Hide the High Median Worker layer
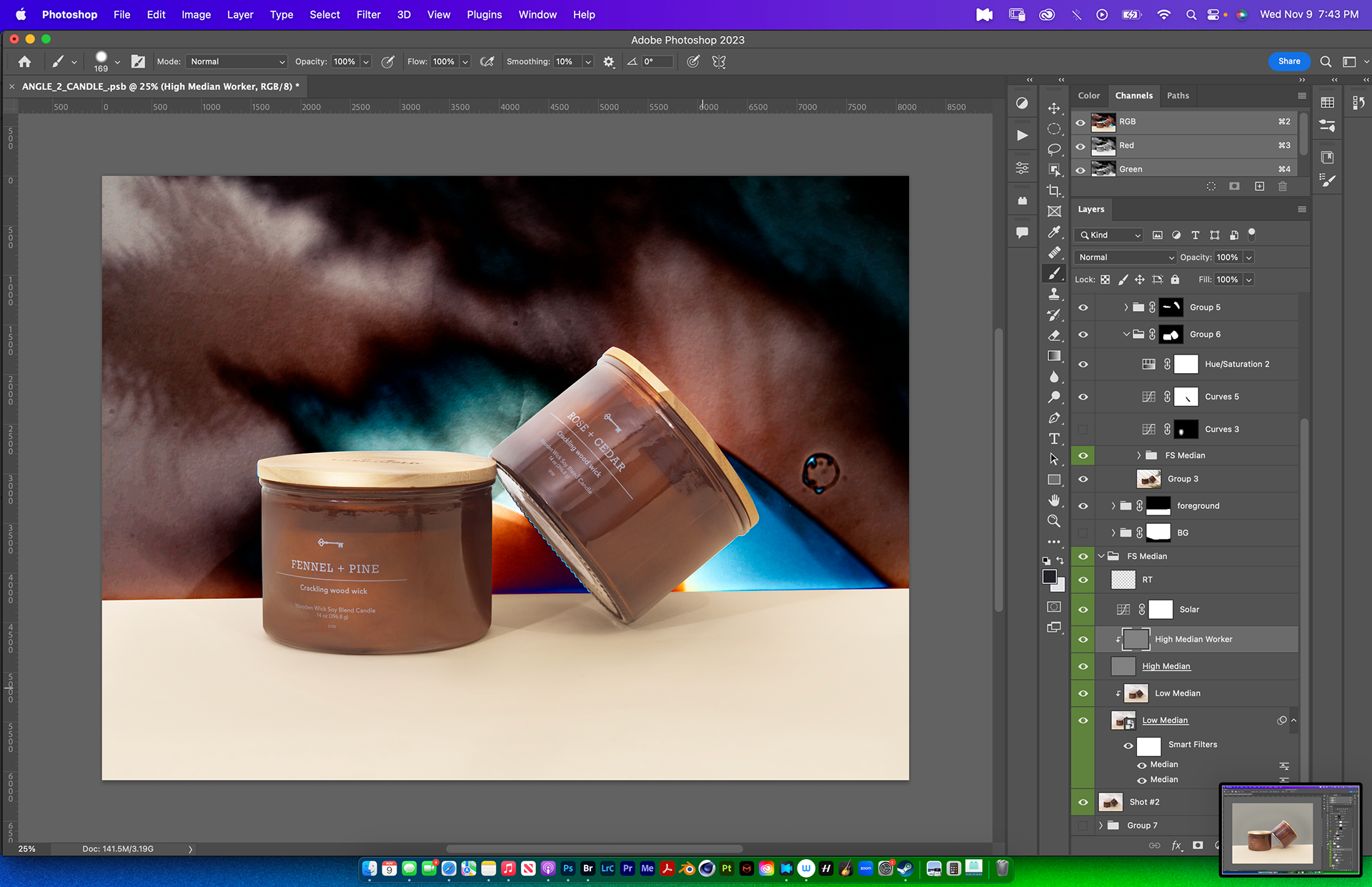This screenshot has height=887, width=1372. 1083,639
